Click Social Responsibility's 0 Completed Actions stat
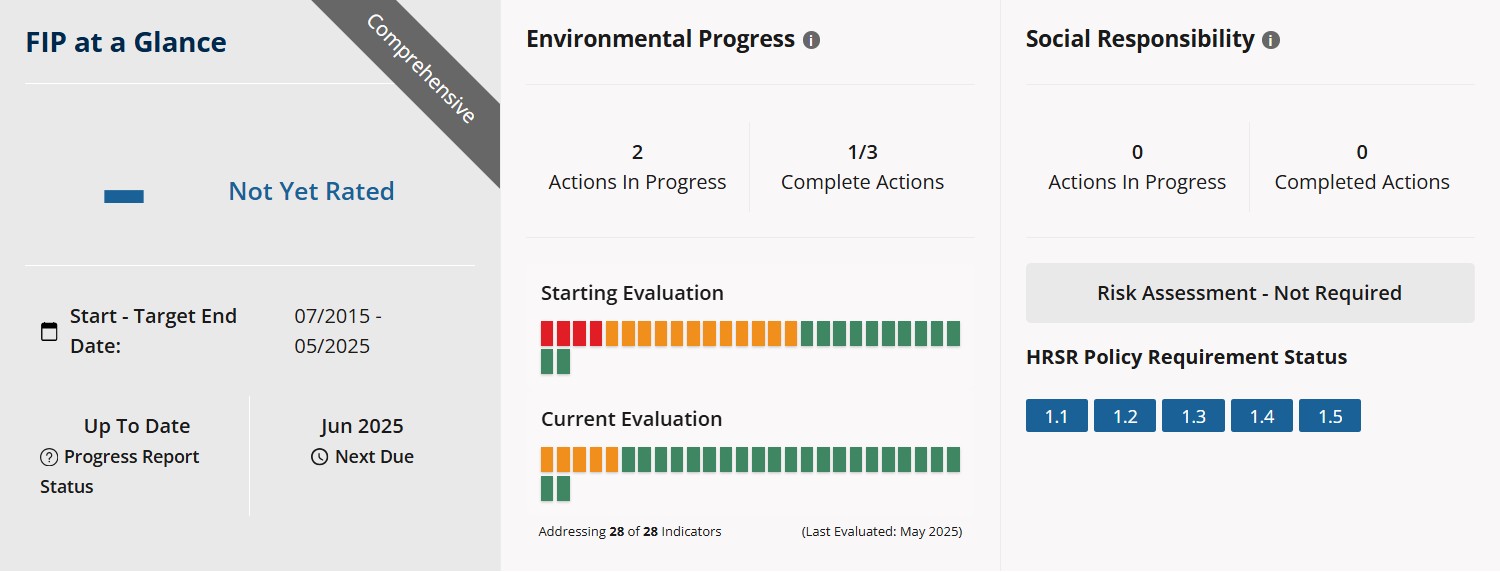The width and height of the screenshot is (1500, 572). click(1361, 168)
